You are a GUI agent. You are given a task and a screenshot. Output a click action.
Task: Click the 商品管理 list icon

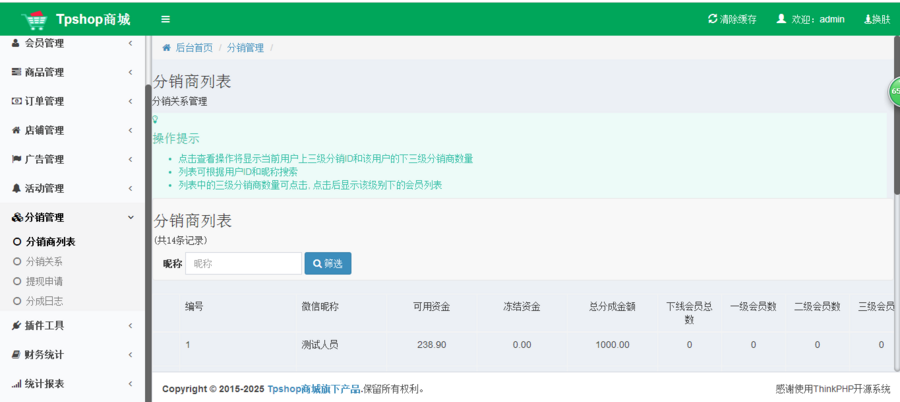click(16, 72)
